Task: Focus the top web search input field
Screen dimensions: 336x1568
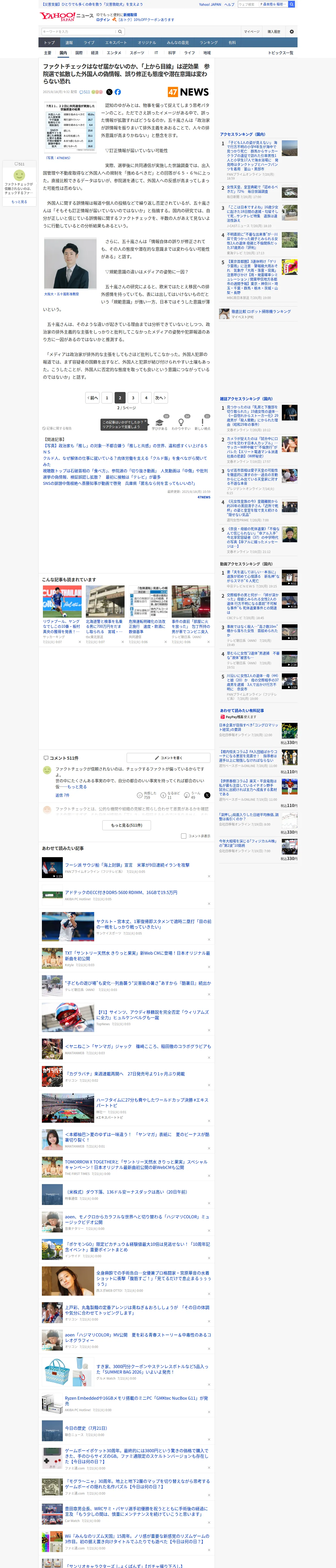Action: tap(248, 4)
